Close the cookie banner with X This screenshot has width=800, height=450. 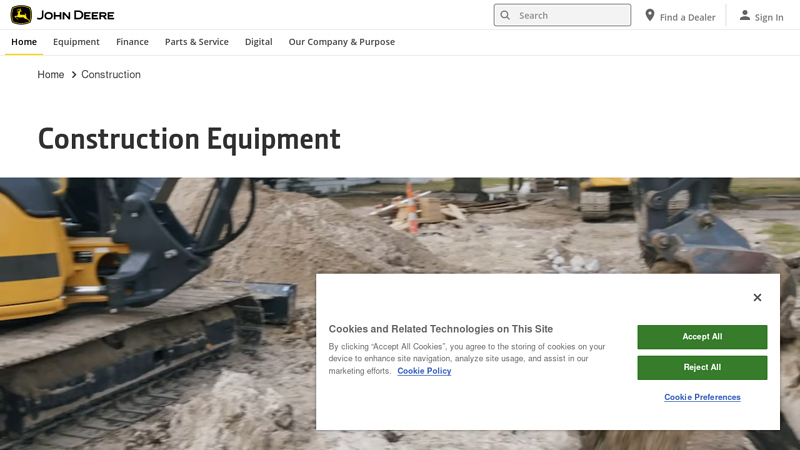(757, 297)
